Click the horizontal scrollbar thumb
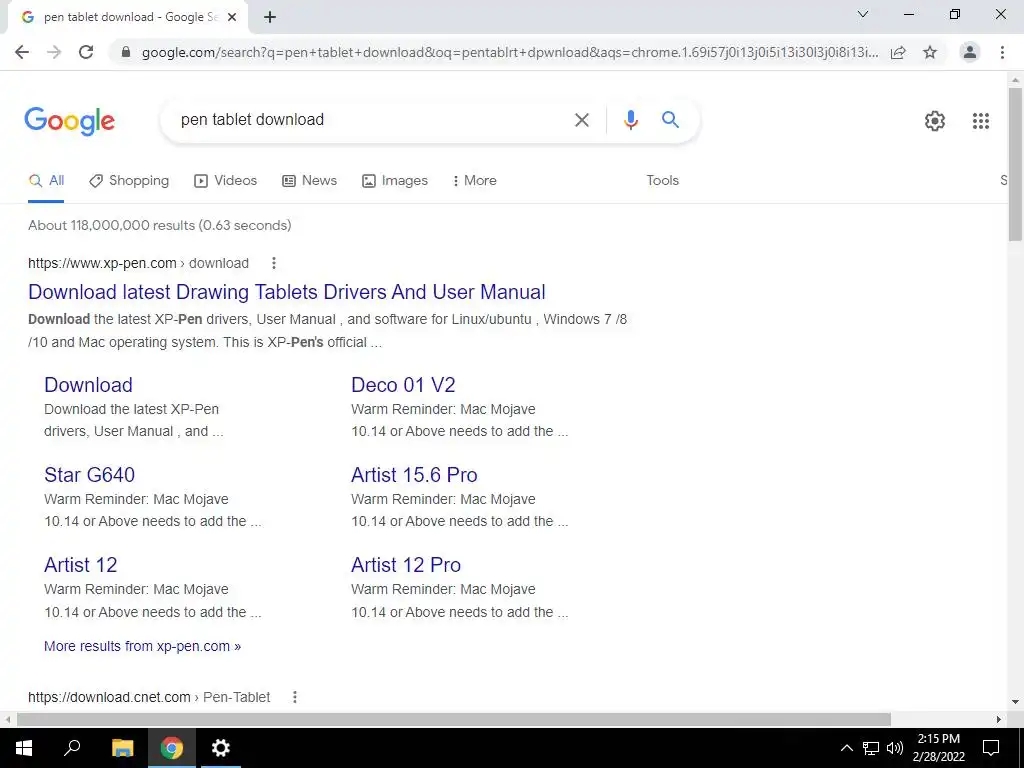 pyautogui.click(x=454, y=719)
